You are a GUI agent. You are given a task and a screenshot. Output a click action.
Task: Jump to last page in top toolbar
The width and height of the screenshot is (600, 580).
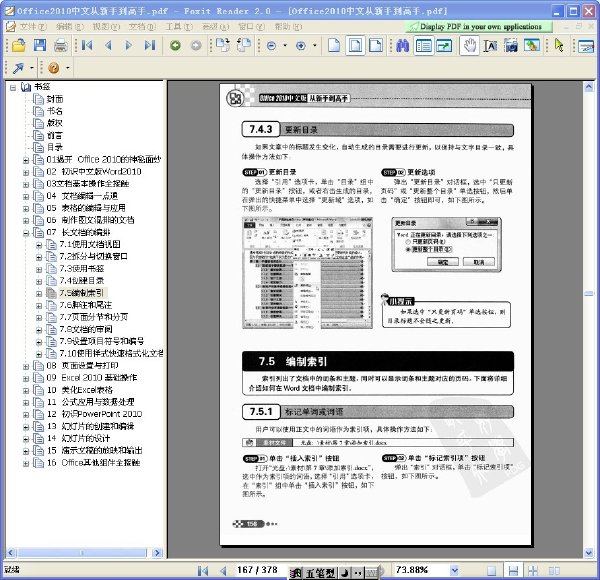coord(150,46)
